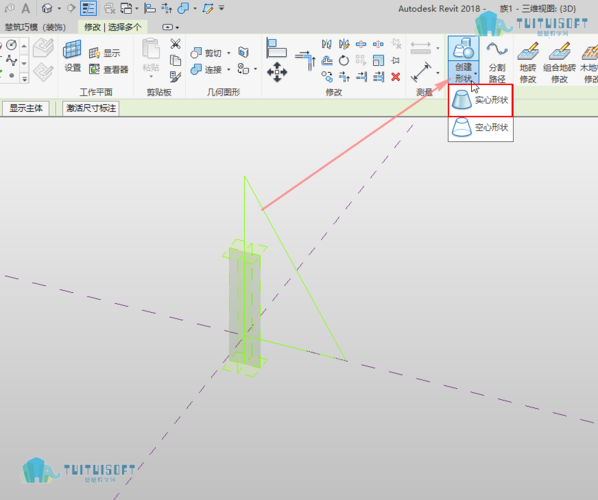
Task: Select Mirror - Pick Axis icon
Action: [327, 44]
